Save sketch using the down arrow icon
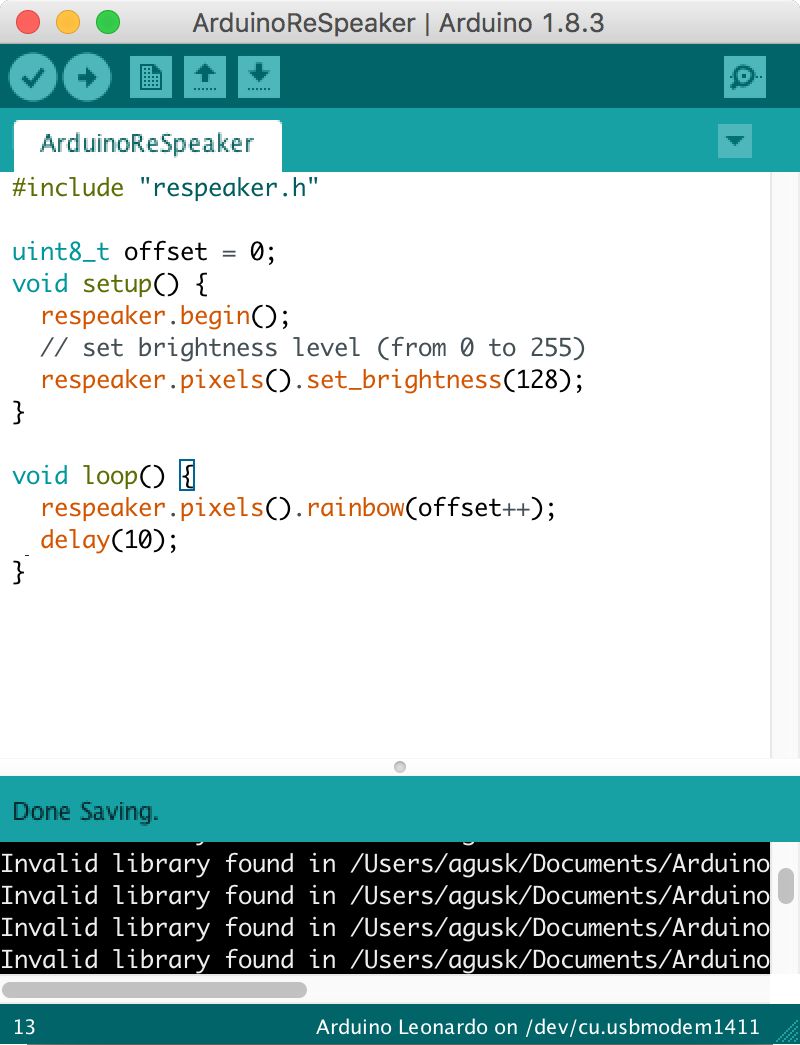This screenshot has height=1045, width=800. [x=259, y=77]
